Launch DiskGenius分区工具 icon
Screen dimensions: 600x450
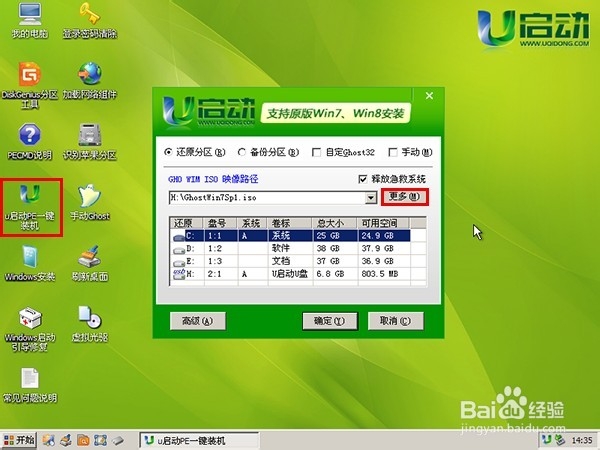pos(30,85)
